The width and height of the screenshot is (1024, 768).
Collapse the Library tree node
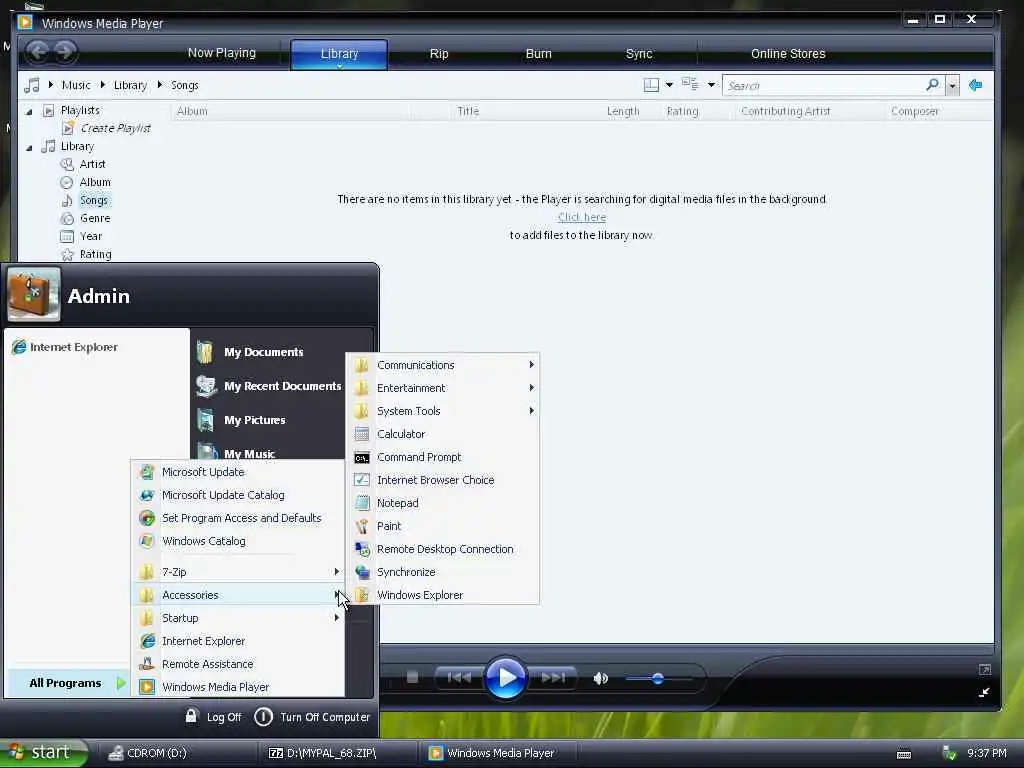(29, 148)
